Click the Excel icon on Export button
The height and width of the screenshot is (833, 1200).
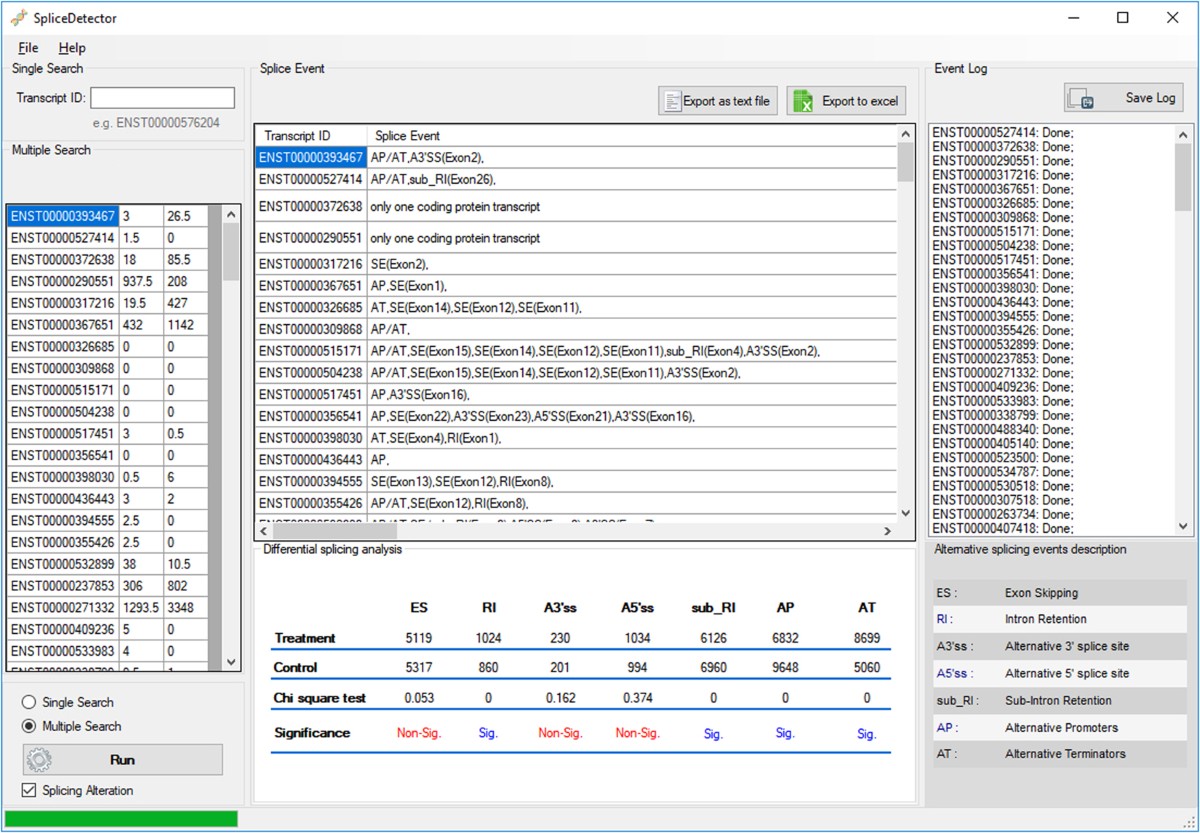(802, 101)
